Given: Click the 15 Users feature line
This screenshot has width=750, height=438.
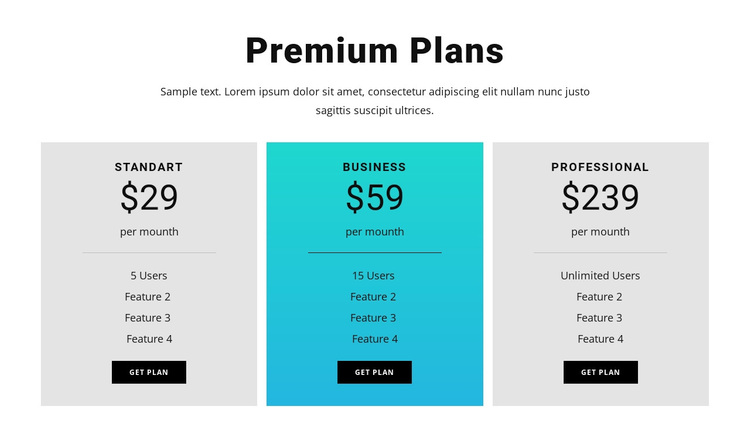Looking at the screenshot, I should point(374,276).
